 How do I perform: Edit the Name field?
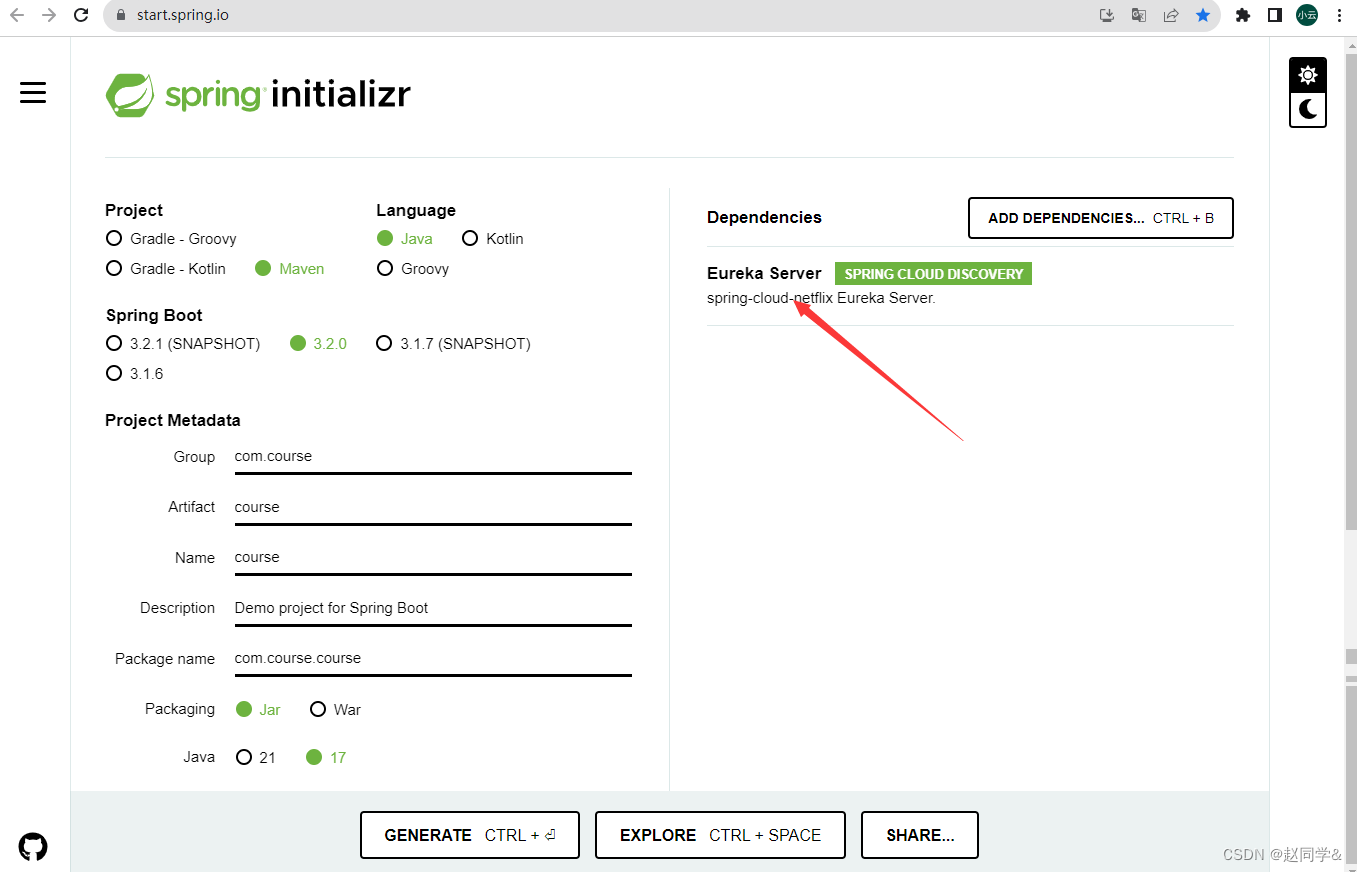(x=433, y=558)
